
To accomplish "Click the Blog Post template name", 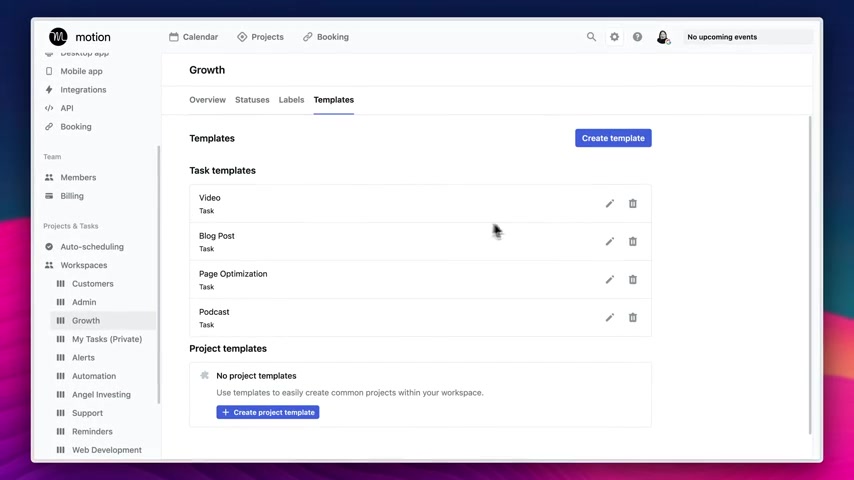I will pos(217,236).
